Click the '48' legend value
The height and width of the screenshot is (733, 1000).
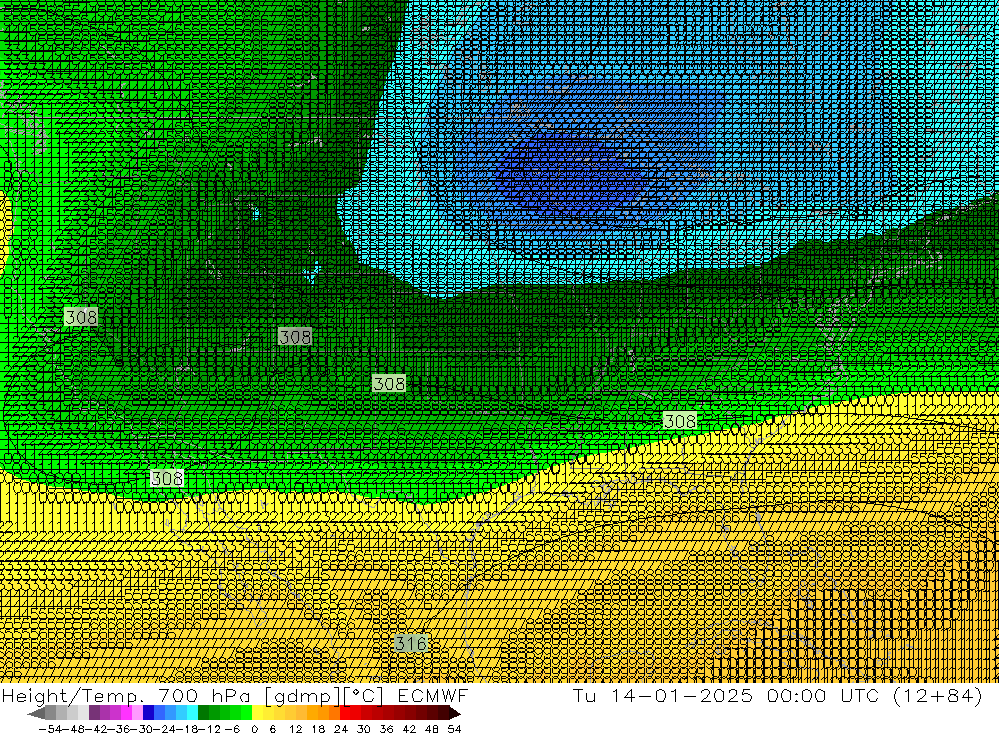(432, 729)
